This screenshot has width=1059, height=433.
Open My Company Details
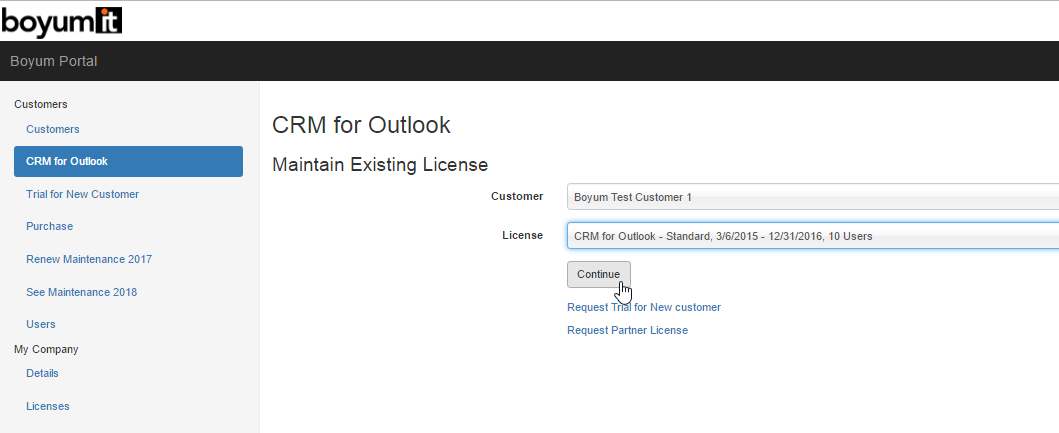(x=43, y=373)
